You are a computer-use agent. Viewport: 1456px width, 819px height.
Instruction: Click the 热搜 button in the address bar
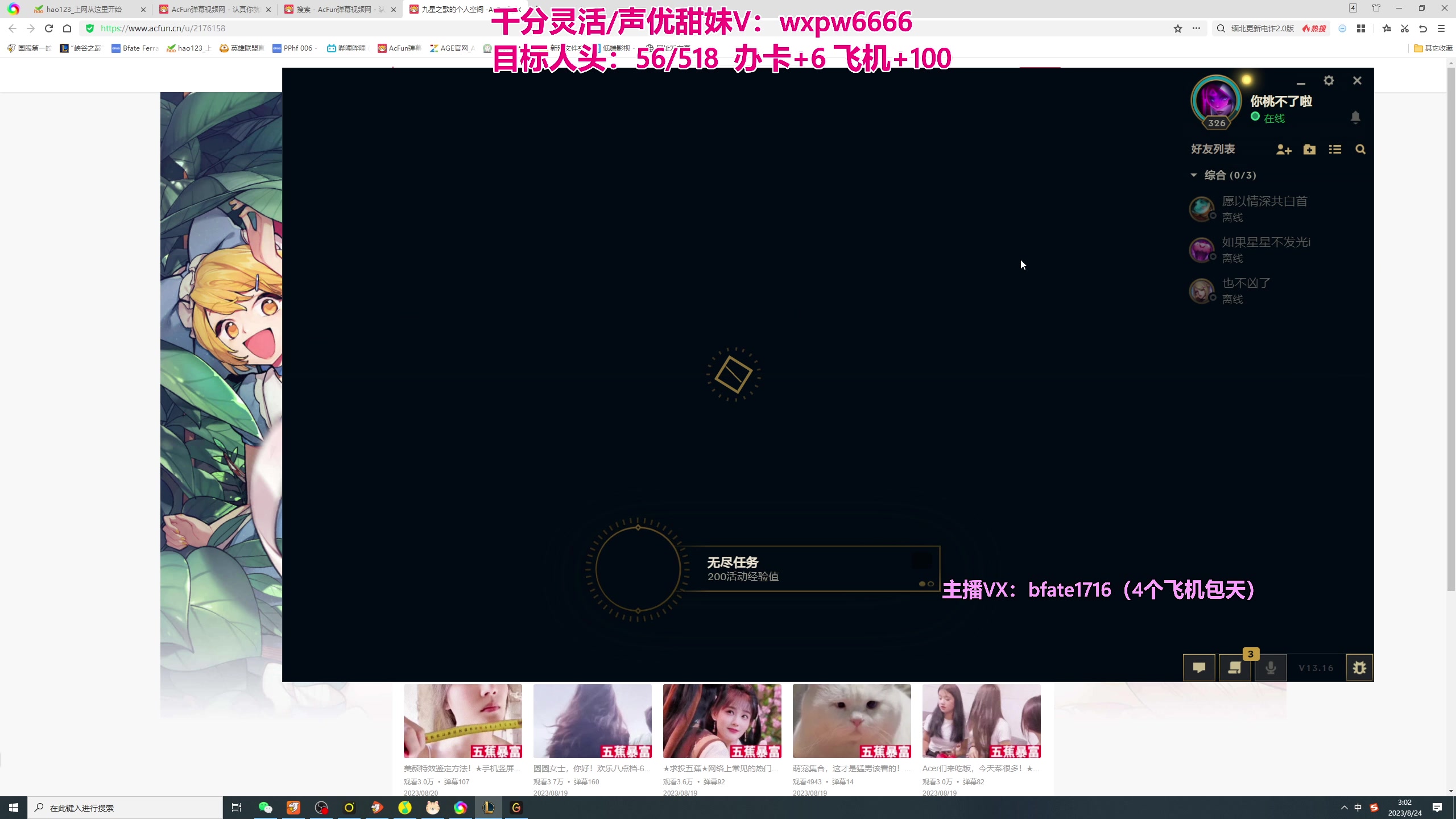tap(1314, 28)
